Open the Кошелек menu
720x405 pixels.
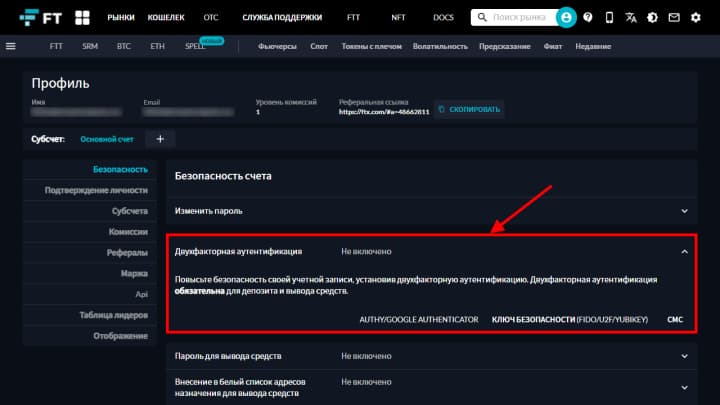tap(166, 17)
